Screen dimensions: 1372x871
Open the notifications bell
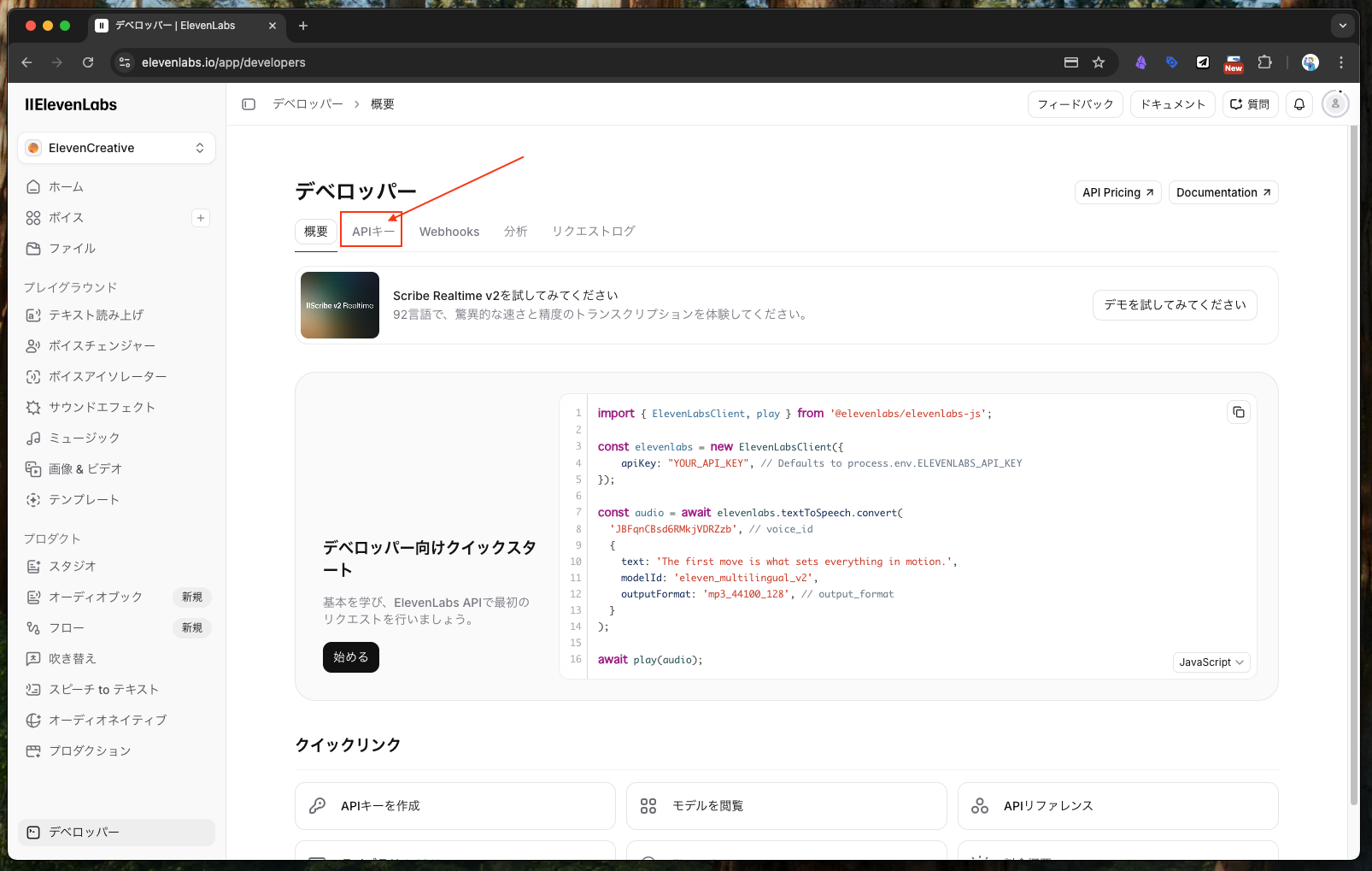click(1299, 104)
